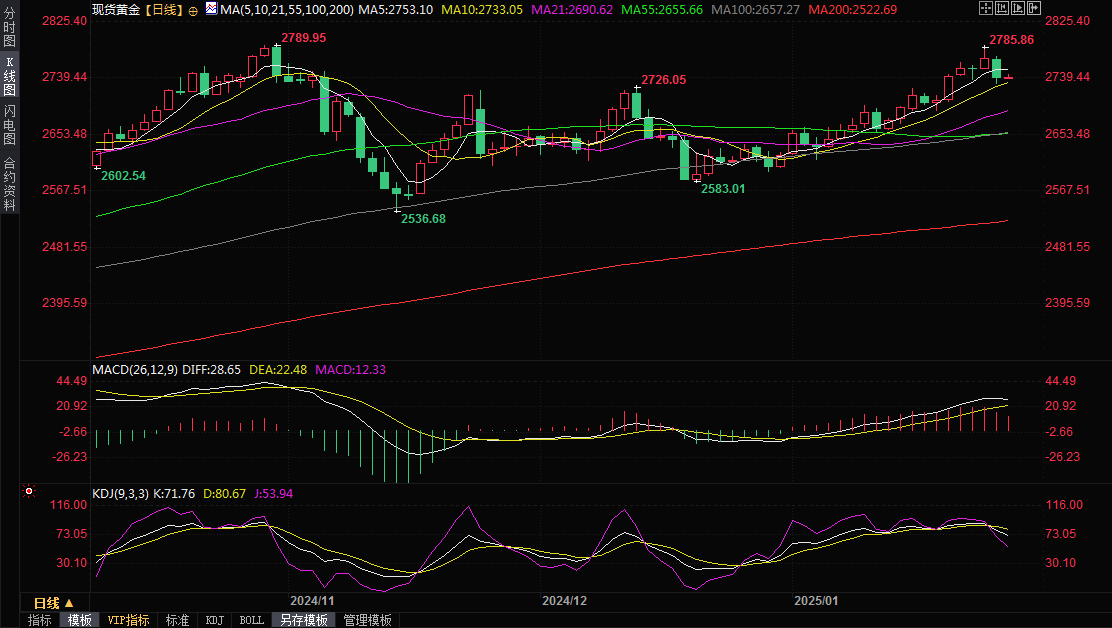Click the left axis 2825.40 price level

tap(65, 21)
